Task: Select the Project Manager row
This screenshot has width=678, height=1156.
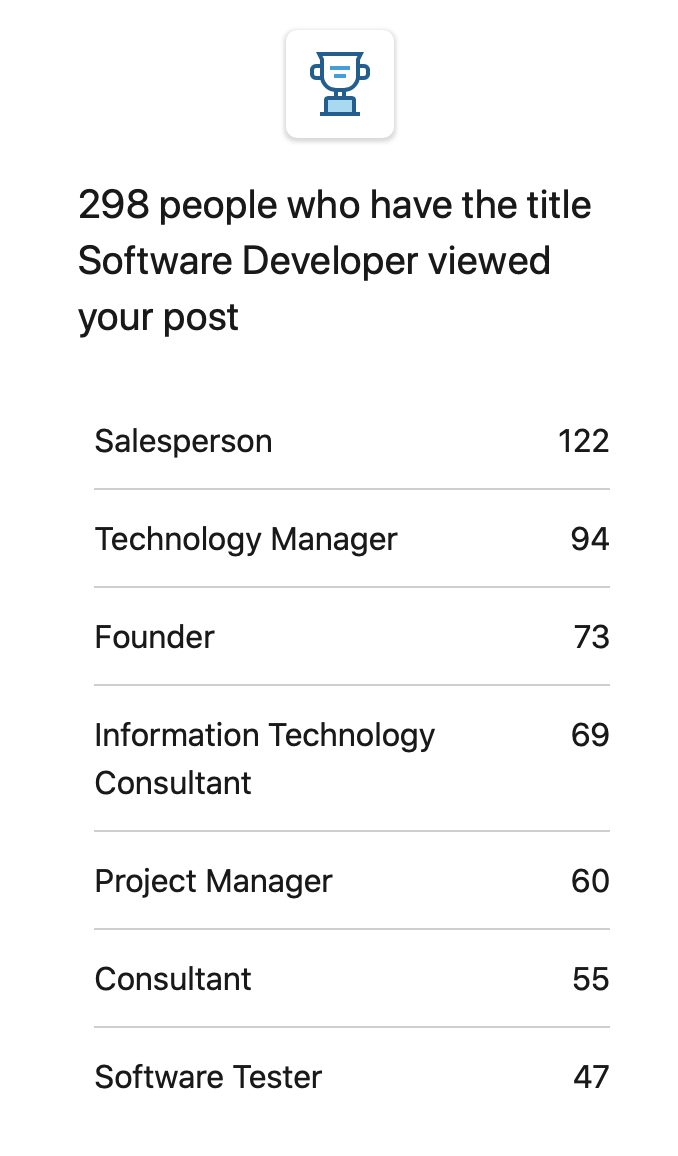Action: click(x=352, y=880)
